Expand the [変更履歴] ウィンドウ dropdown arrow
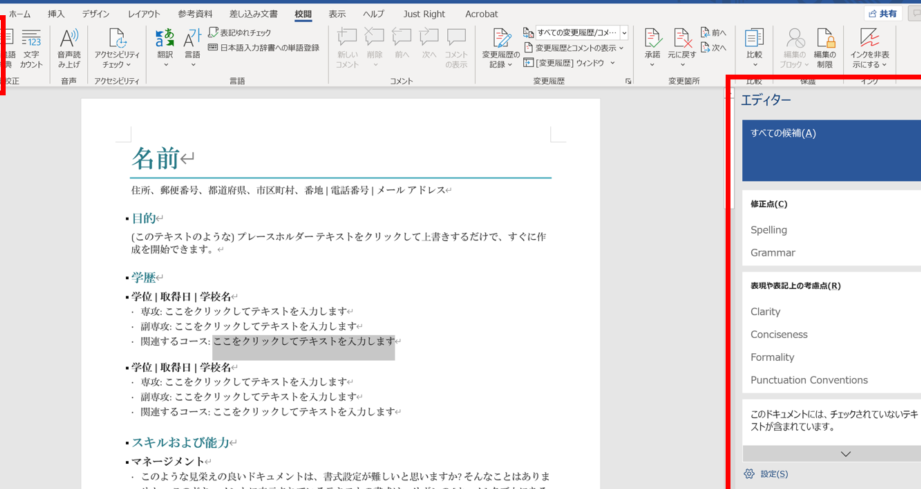This screenshot has width=921, height=489. (x=613, y=63)
